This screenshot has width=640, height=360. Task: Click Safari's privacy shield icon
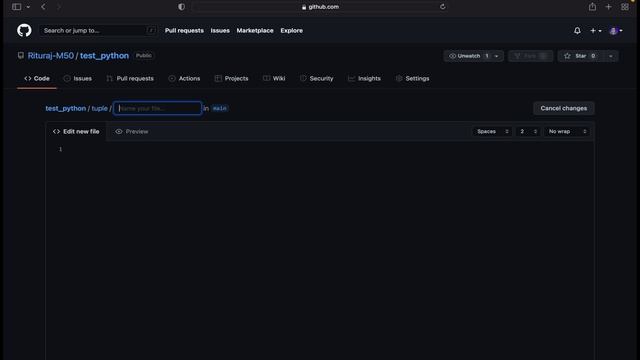(182, 7)
